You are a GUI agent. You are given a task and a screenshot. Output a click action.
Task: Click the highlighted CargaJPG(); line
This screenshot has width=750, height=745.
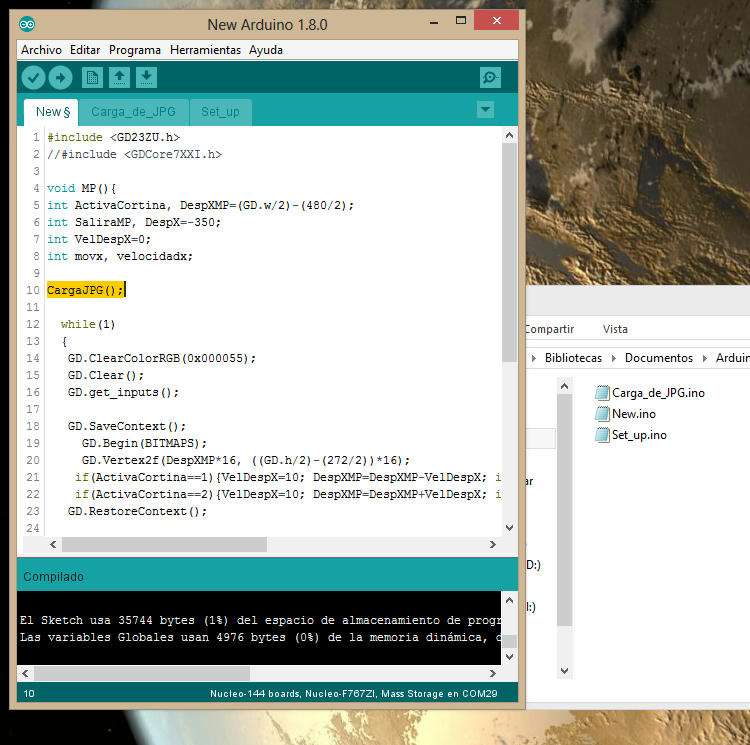85,290
